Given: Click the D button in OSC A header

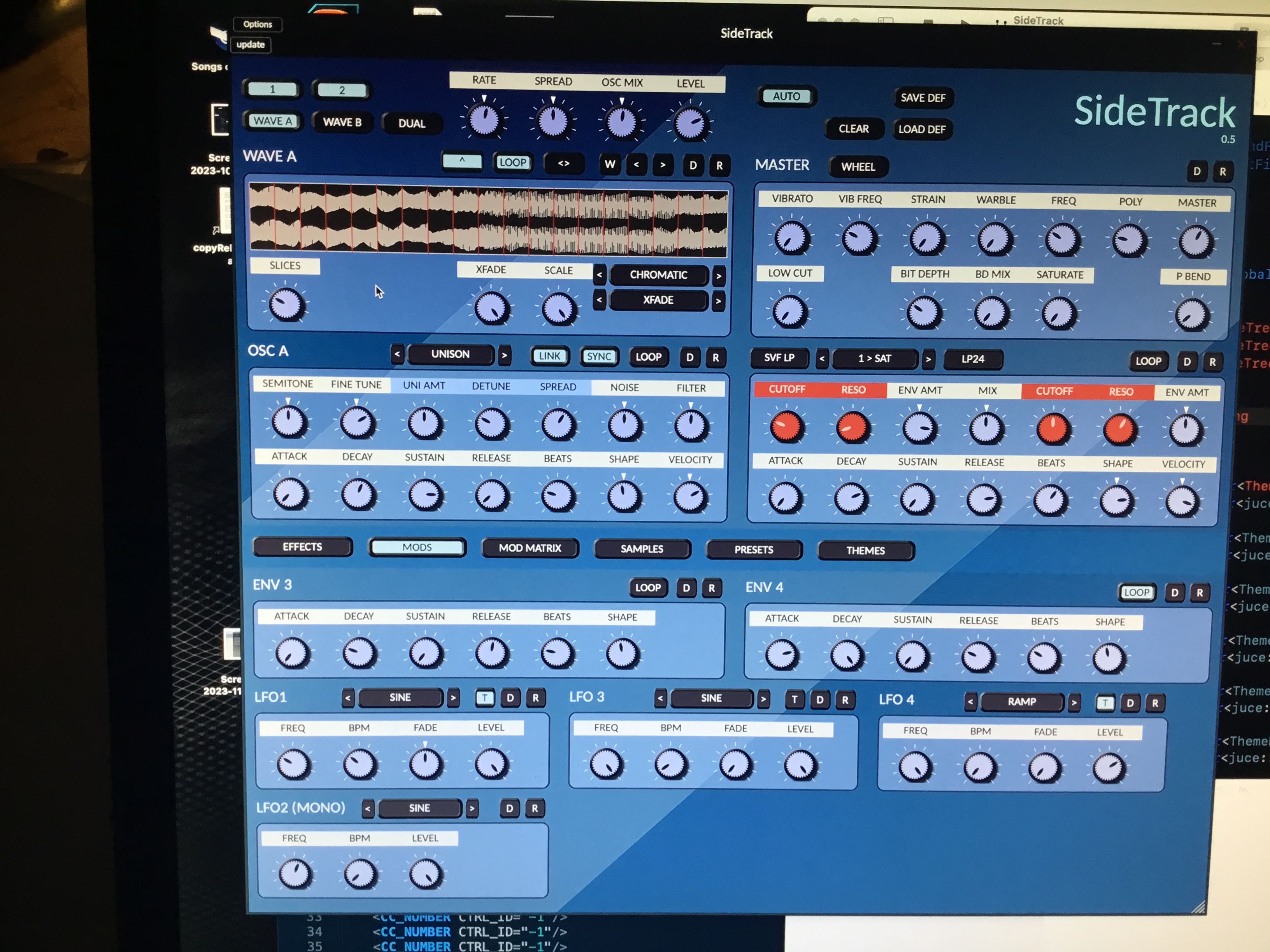Looking at the screenshot, I should tap(689, 357).
